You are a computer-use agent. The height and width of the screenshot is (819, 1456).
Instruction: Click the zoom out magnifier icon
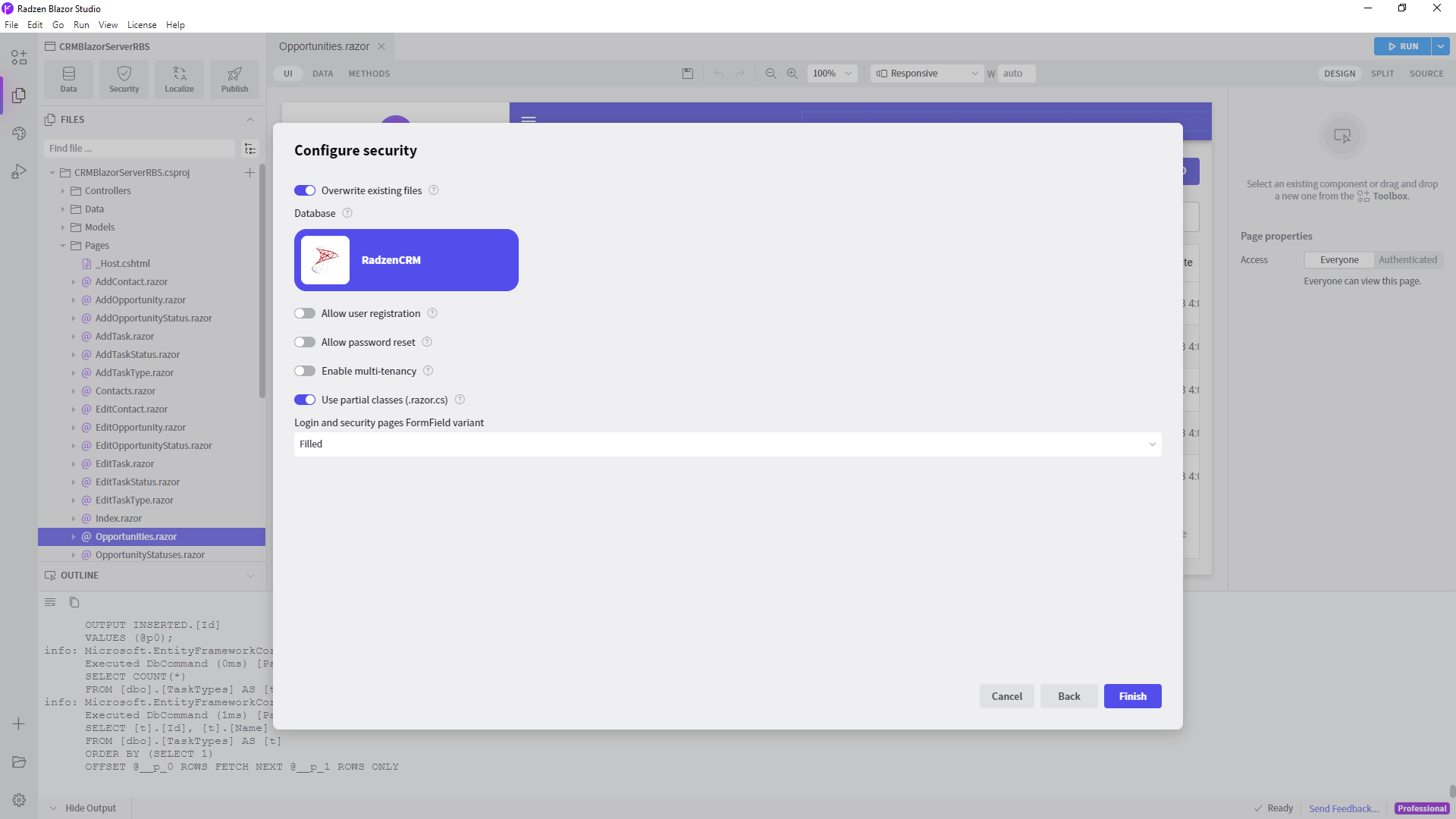(x=770, y=74)
